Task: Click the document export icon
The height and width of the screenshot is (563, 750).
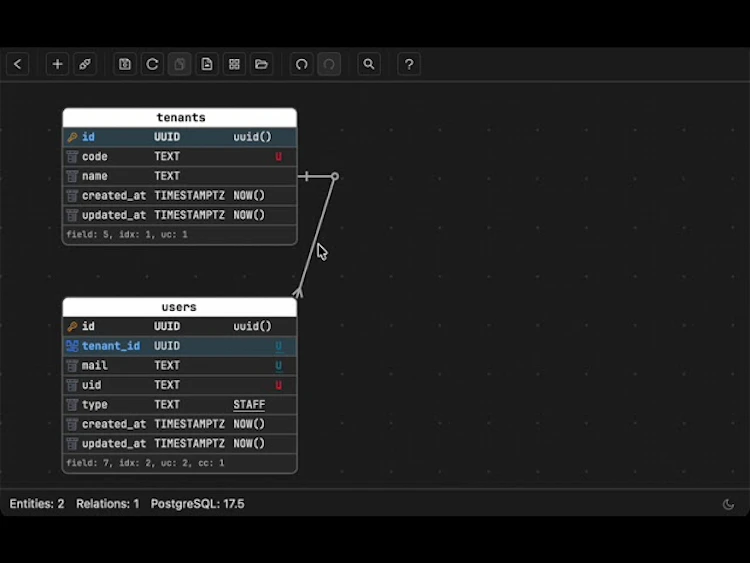Action: (207, 64)
